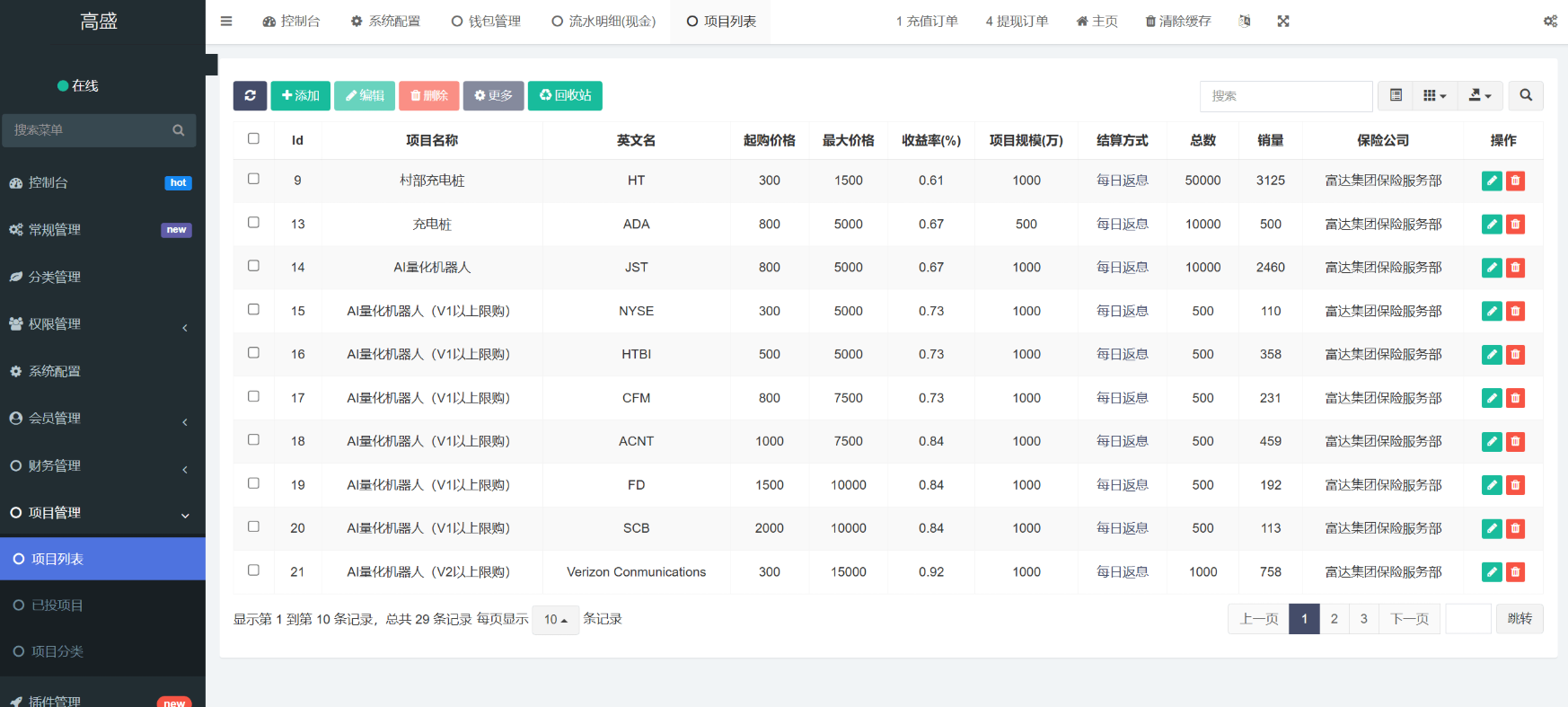This screenshot has height=707, width=1568.
Task: Click the refresh table icon button
Action: click(x=250, y=95)
